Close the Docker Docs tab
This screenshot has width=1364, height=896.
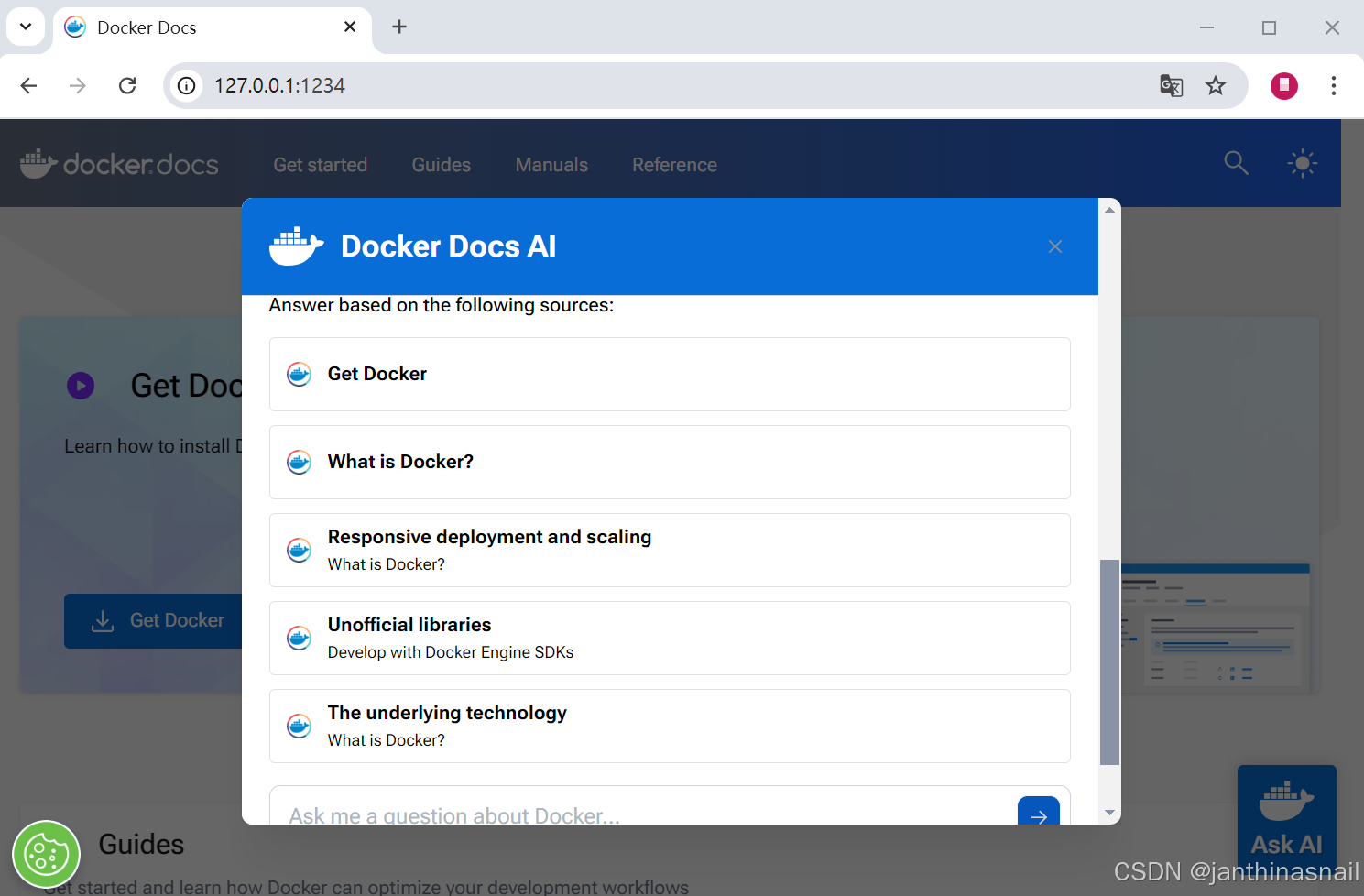click(x=350, y=27)
